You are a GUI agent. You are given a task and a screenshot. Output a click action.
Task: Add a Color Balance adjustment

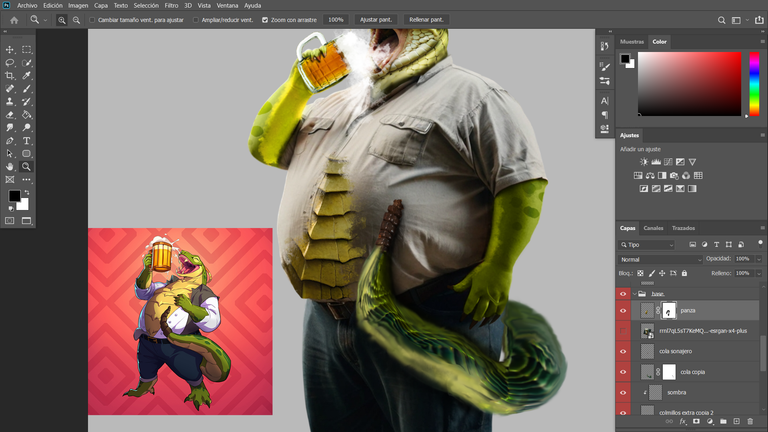click(650, 175)
